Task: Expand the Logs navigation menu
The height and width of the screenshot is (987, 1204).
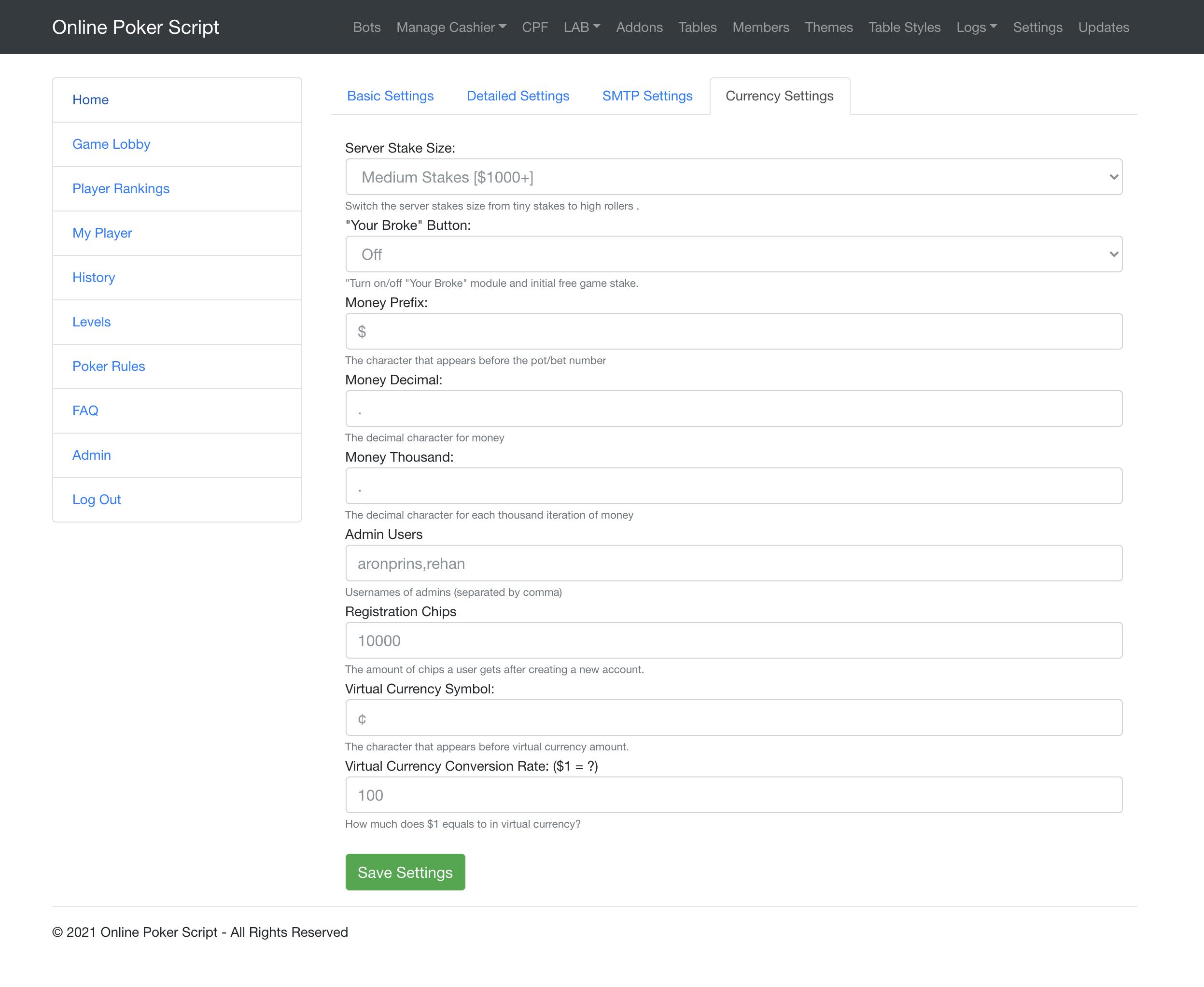Action: pos(976,28)
